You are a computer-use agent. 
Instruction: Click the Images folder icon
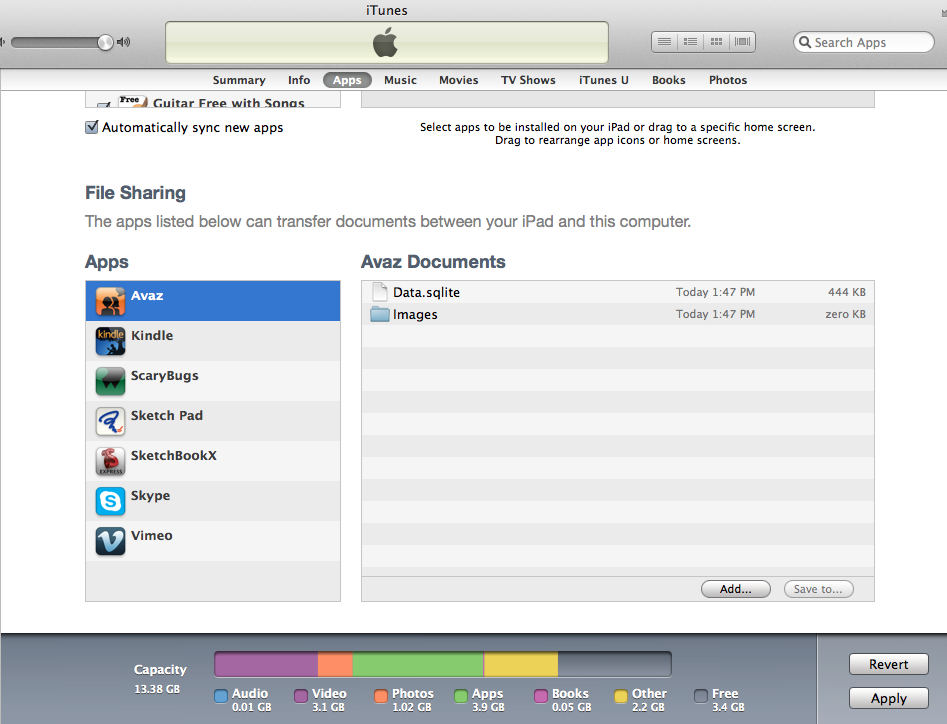[x=379, y=314]
